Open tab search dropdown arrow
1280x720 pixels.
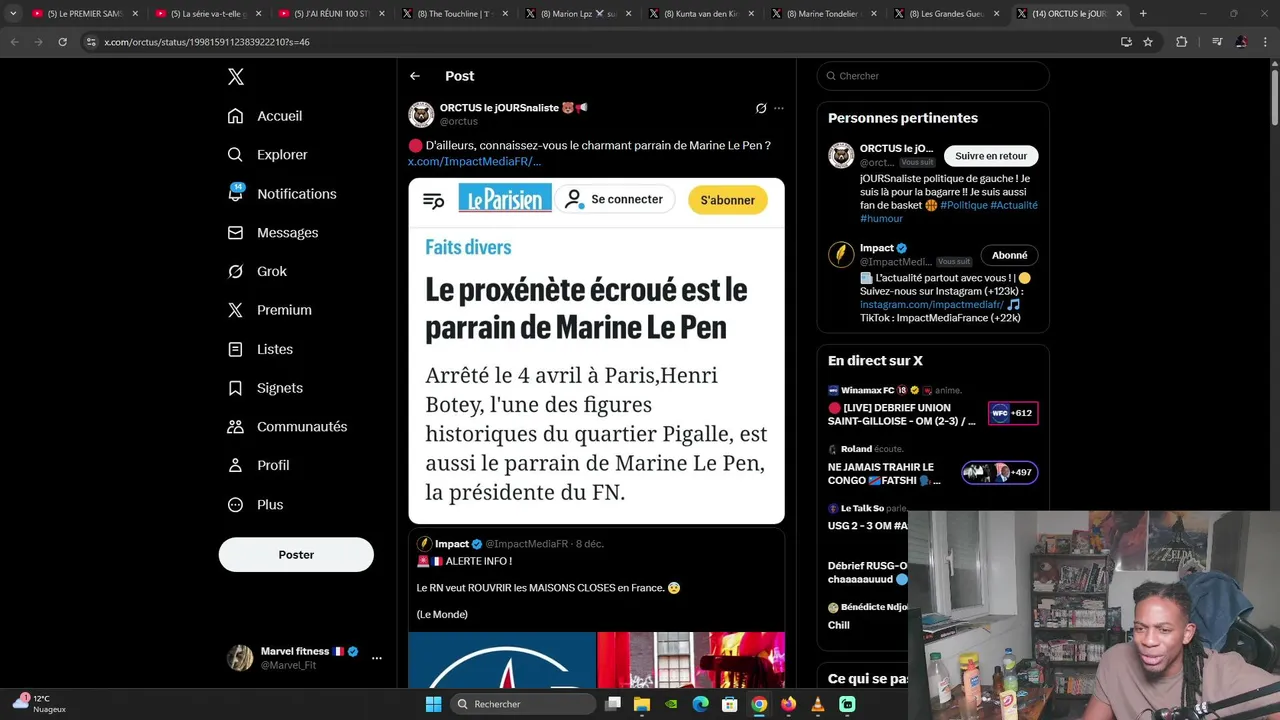(13, 13)
